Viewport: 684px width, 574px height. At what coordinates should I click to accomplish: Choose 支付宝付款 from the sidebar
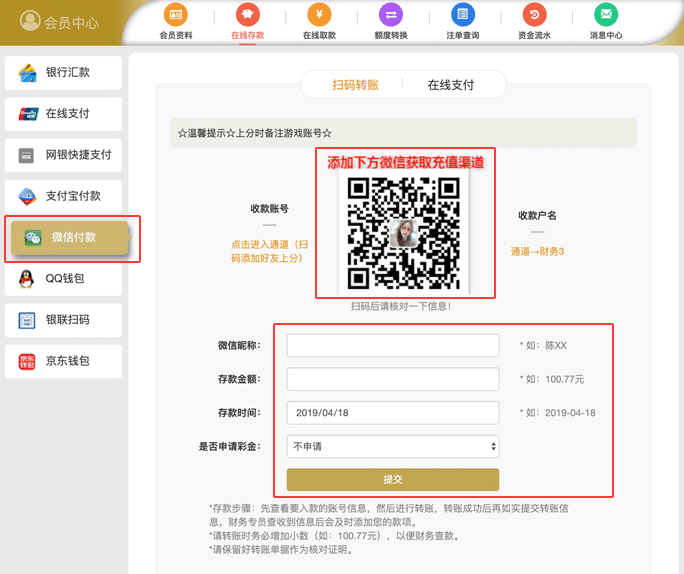pos(63,196)
